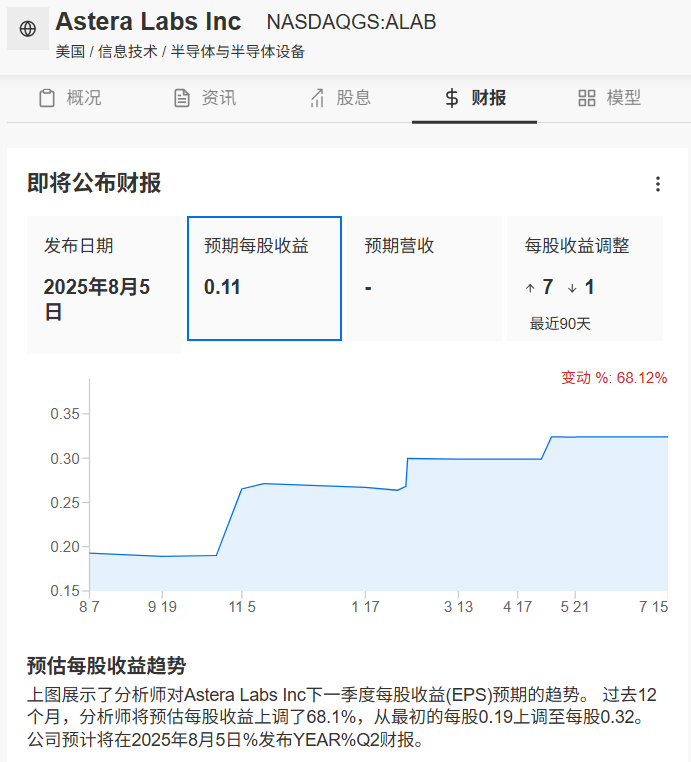The height and width of the screenshot is (762, 691).
Task: Click the upward revisions arrow next to 7
Action: (530, 288)
